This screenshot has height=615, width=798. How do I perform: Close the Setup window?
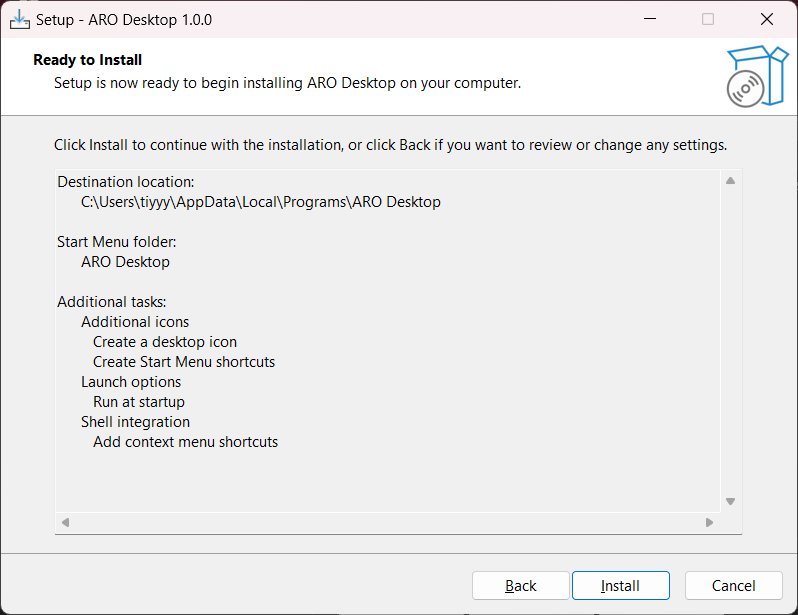(766, 19)
